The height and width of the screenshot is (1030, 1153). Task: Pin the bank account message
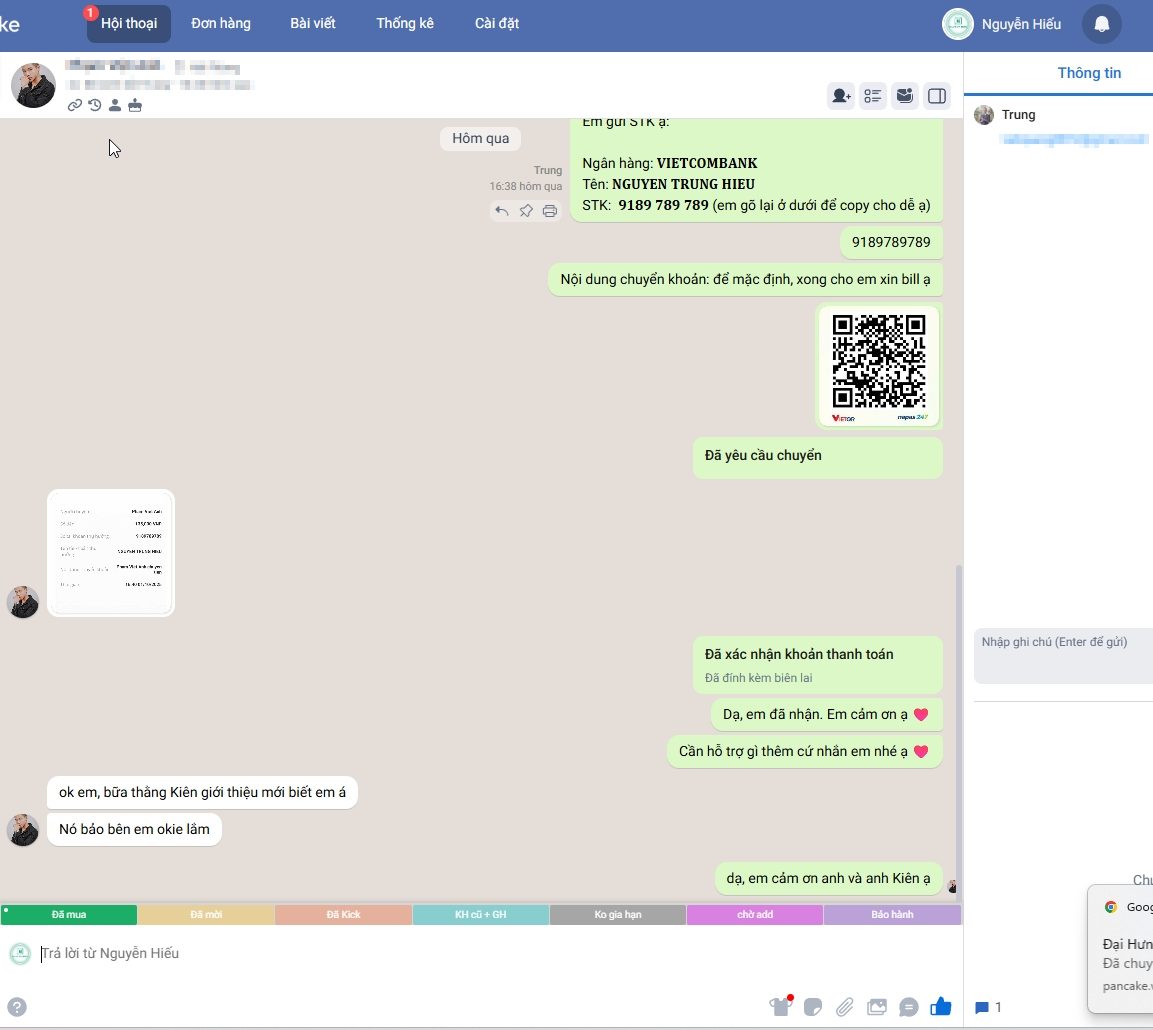526,211
